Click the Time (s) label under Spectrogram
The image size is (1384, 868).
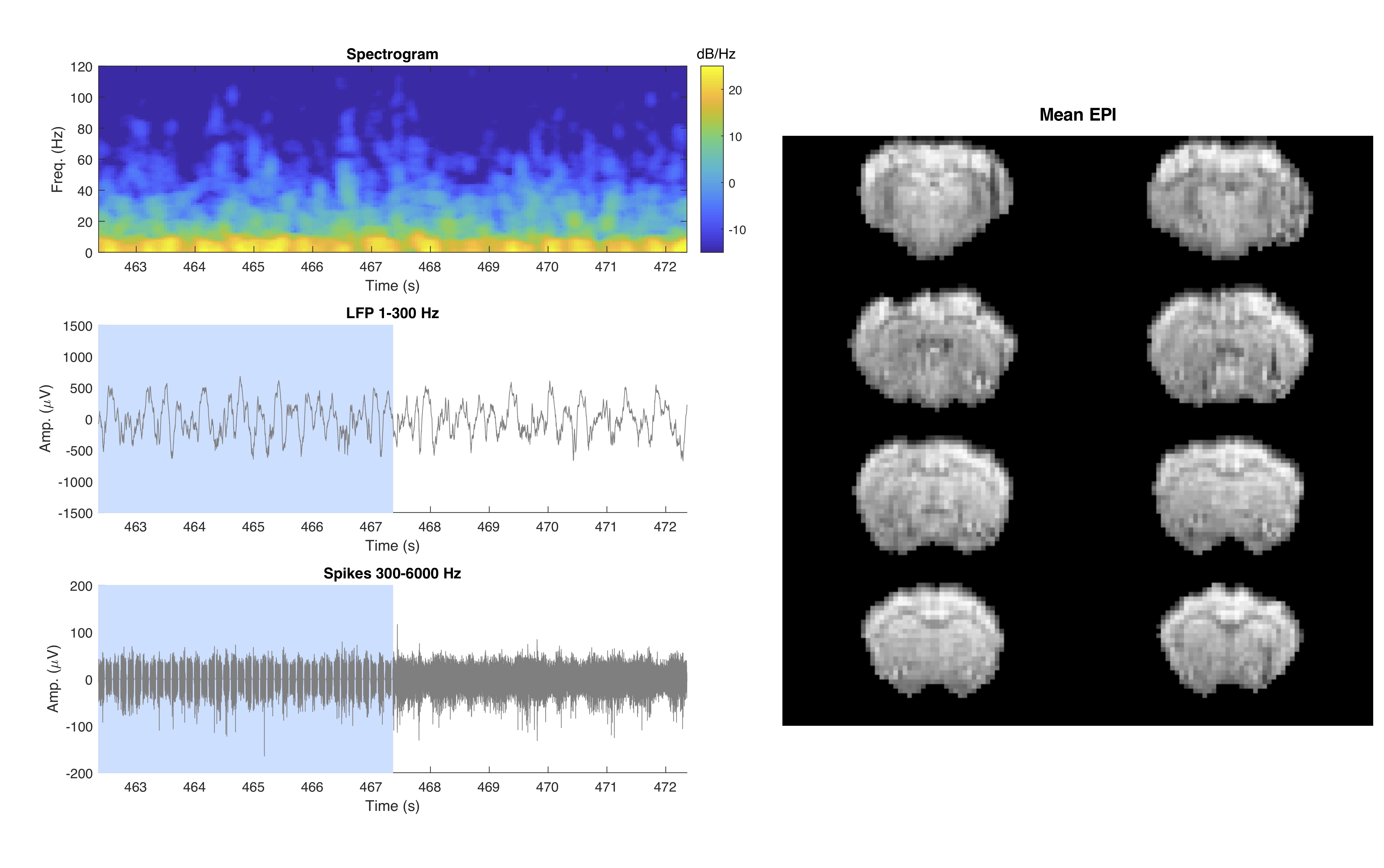tap(392, 285)
